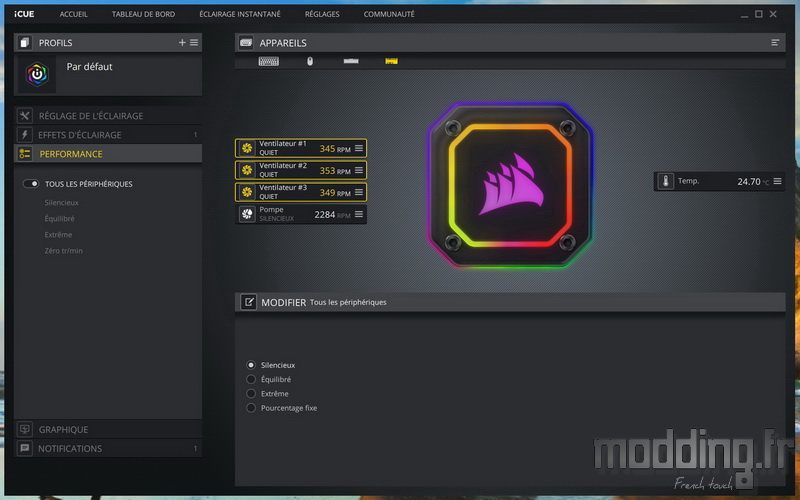Click the notifications count badge
Screen dimensions: 800x500
[x=195, y=448]
